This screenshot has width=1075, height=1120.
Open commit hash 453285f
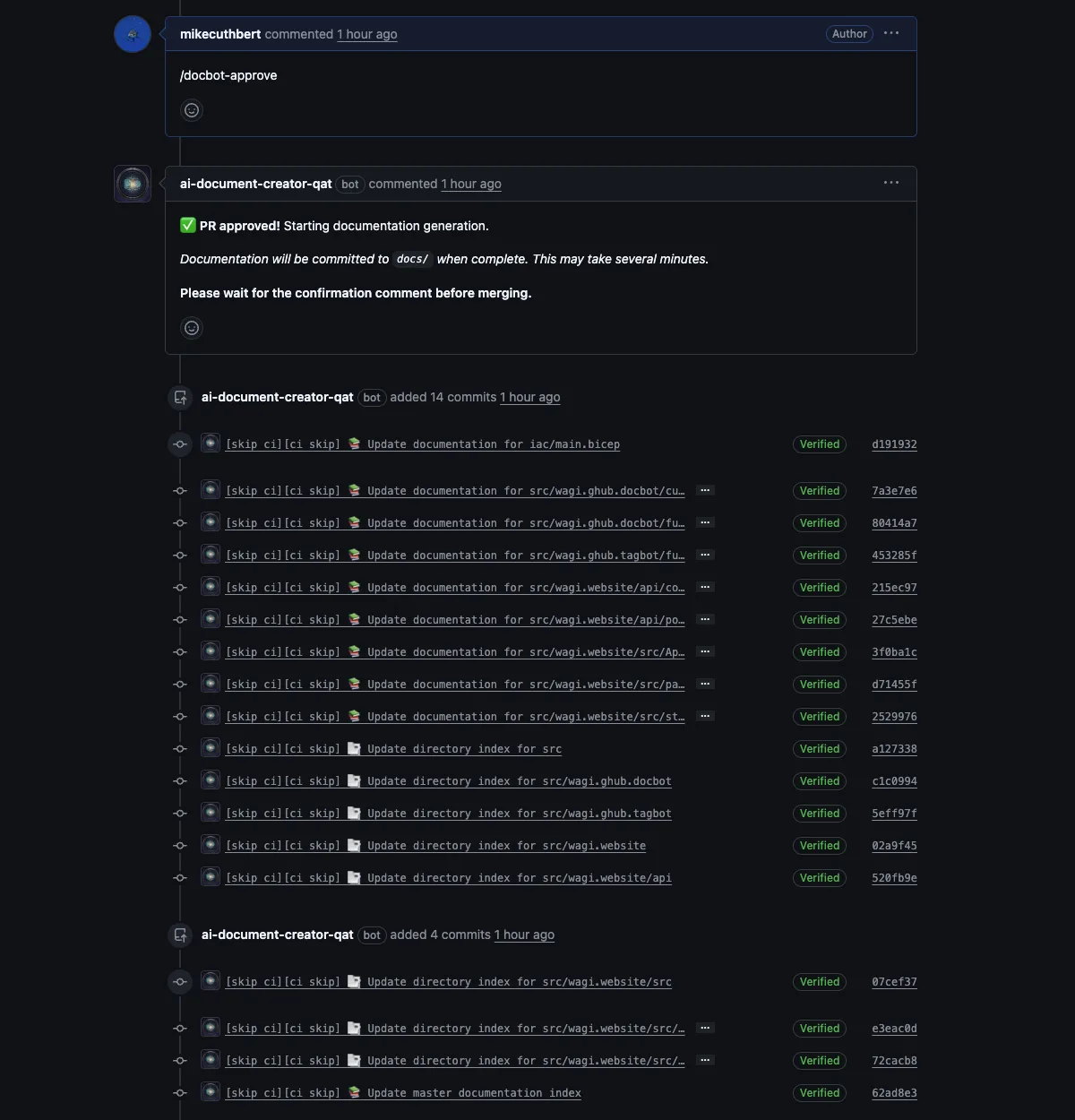894,556
